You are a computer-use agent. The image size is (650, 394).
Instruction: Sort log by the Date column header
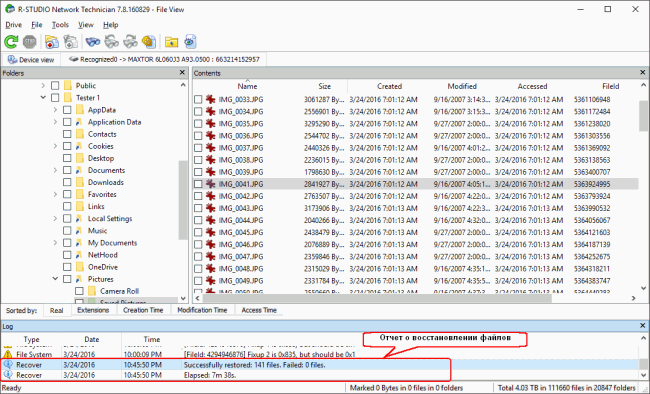[92, 339]
